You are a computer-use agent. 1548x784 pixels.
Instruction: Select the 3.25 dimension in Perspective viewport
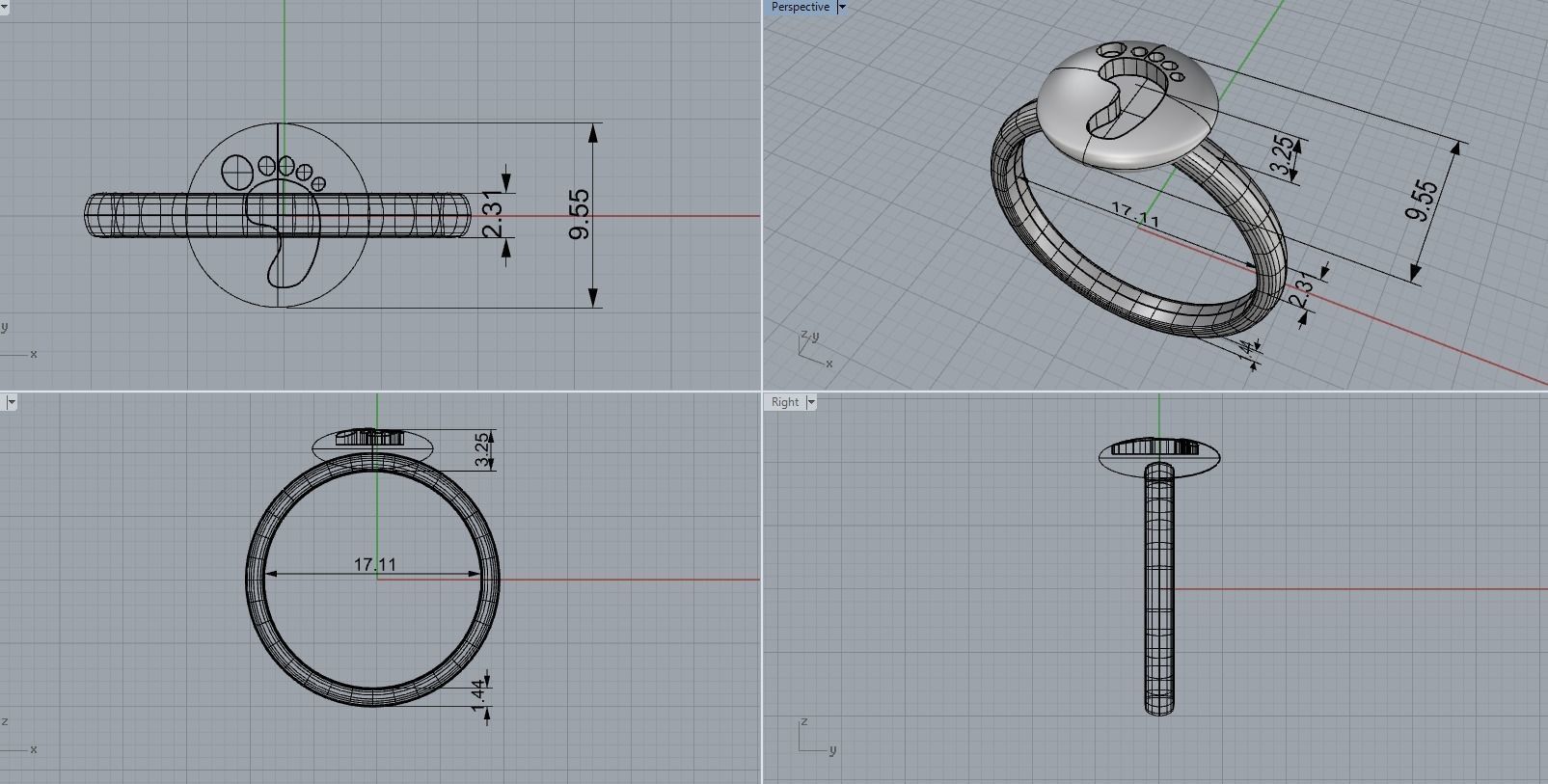1282,156
